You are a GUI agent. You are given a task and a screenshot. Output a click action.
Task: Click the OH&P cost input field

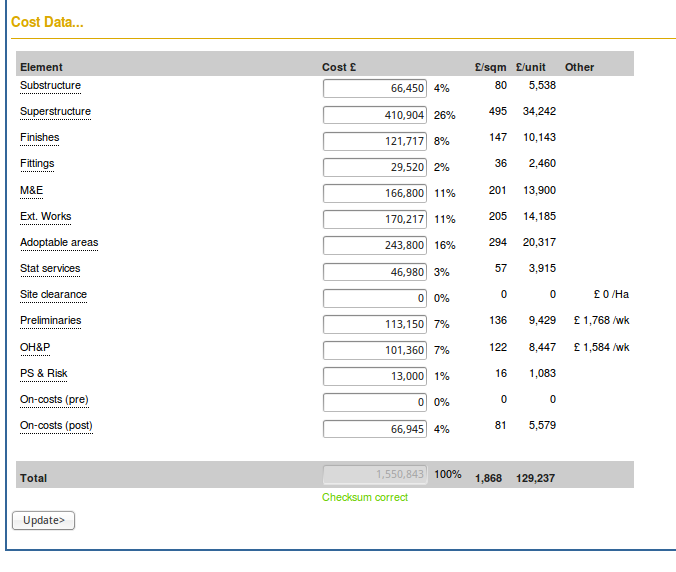click(375, 350)
